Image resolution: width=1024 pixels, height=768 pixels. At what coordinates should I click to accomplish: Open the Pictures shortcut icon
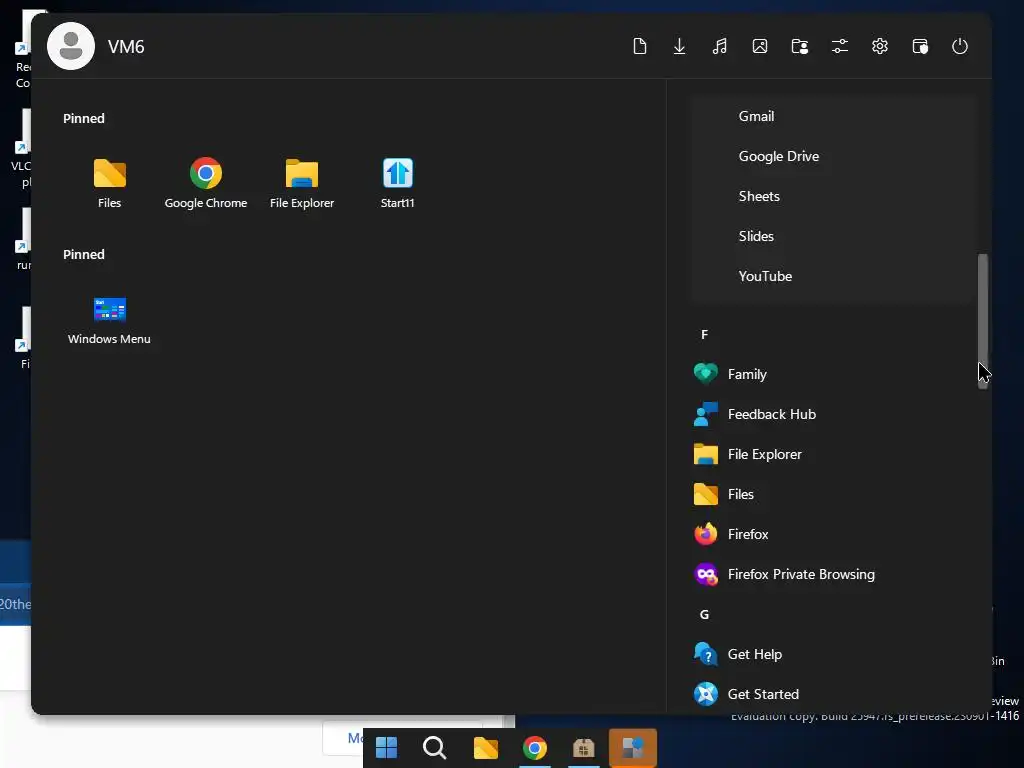tap(760, 46)
